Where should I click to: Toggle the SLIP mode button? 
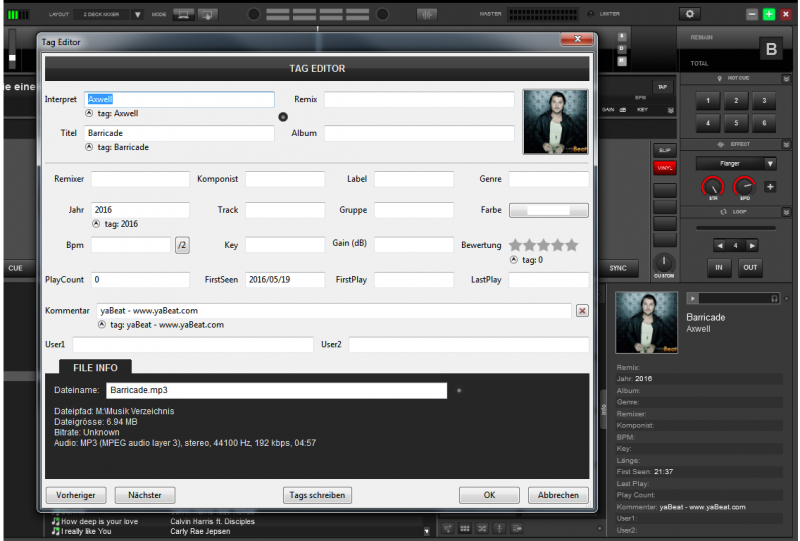(664, 149)
